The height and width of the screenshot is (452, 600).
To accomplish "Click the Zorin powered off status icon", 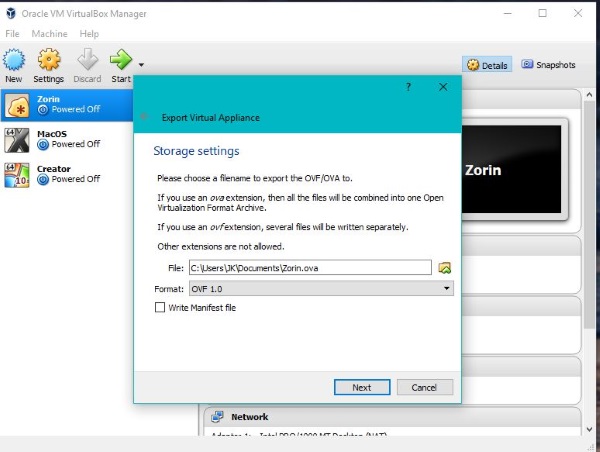I will pyautogui.click(x=43, y=110).
